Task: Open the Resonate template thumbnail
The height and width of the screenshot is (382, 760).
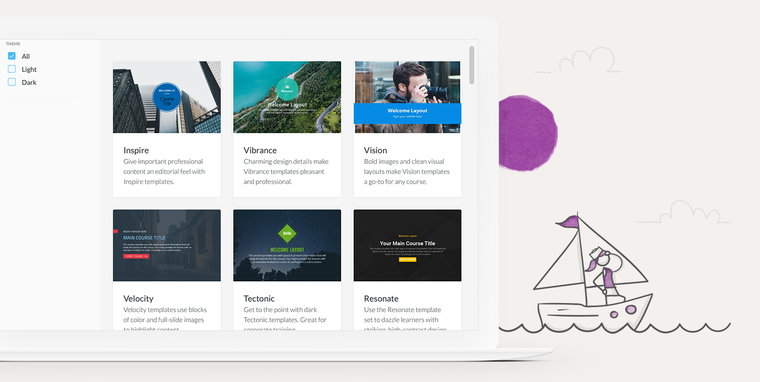Action: tap(407, 245)
